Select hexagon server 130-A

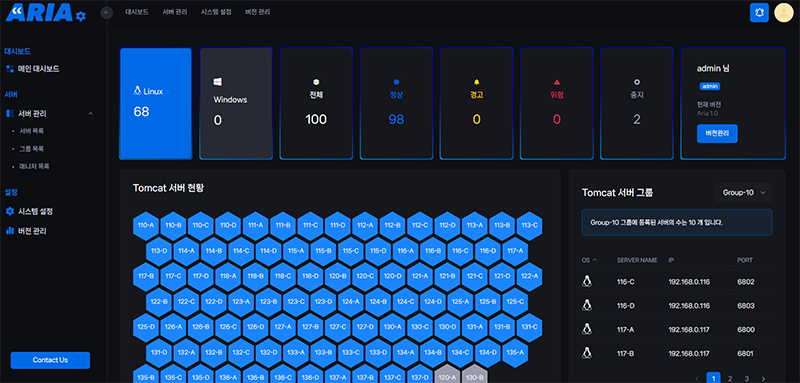point(392,327)
